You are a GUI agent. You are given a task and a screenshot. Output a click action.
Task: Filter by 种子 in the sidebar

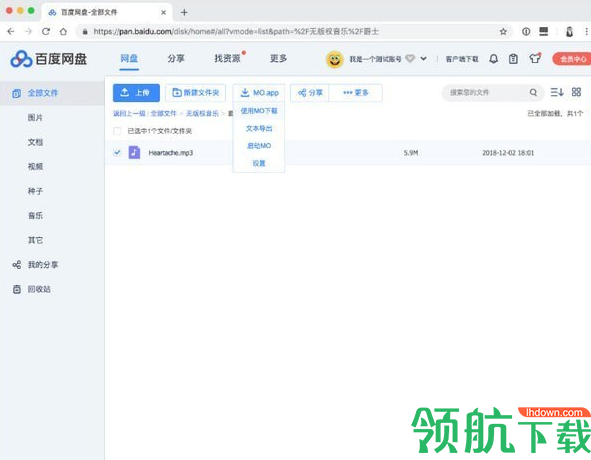35,191
